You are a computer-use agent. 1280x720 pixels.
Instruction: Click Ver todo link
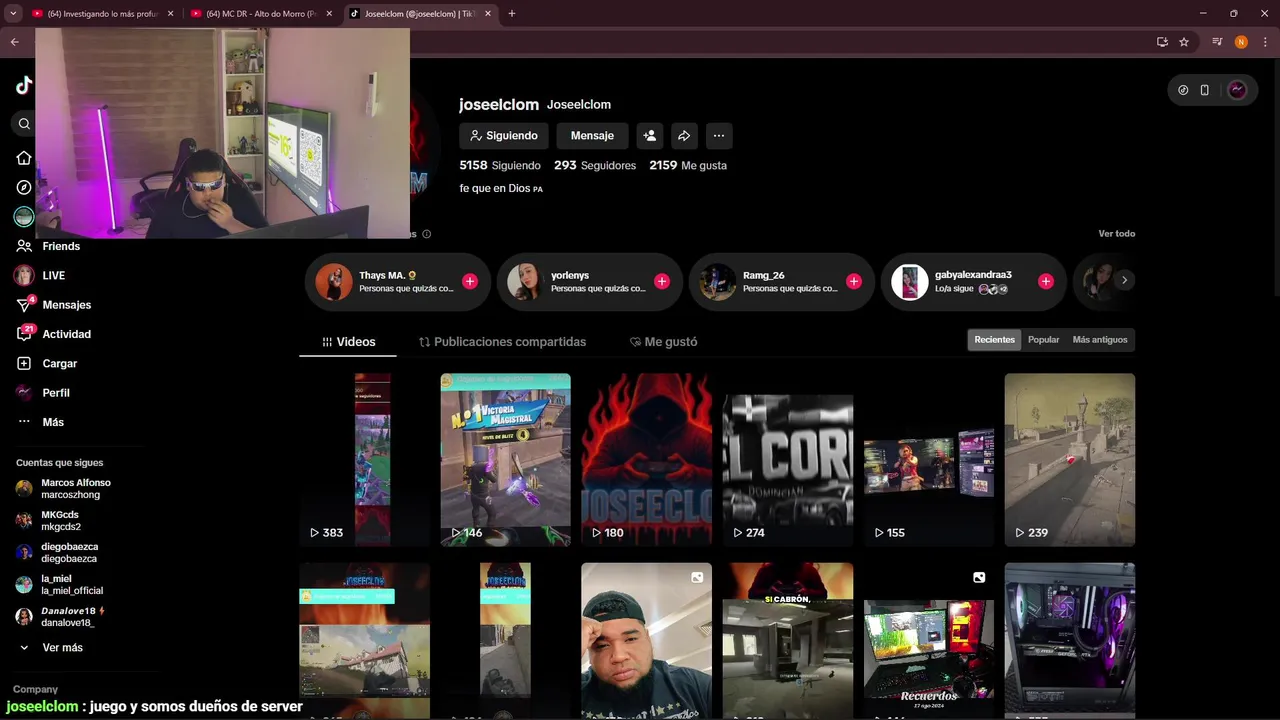pyautogui.click(x=1116, y=233)
